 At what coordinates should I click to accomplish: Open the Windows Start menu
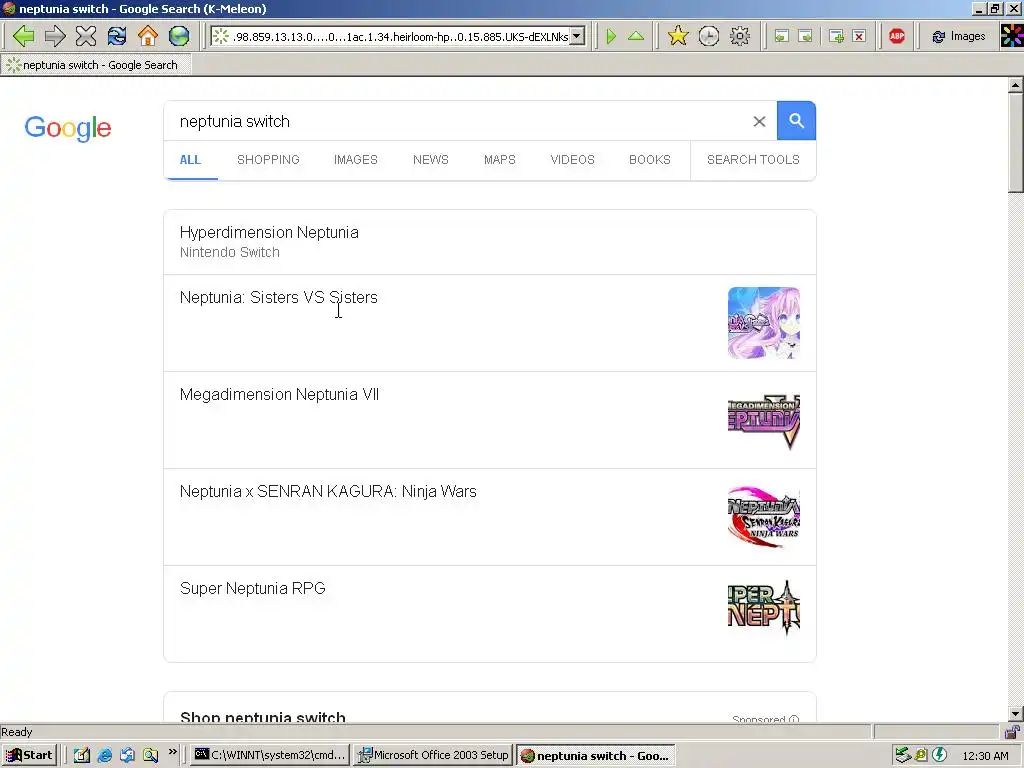point(29,755)
